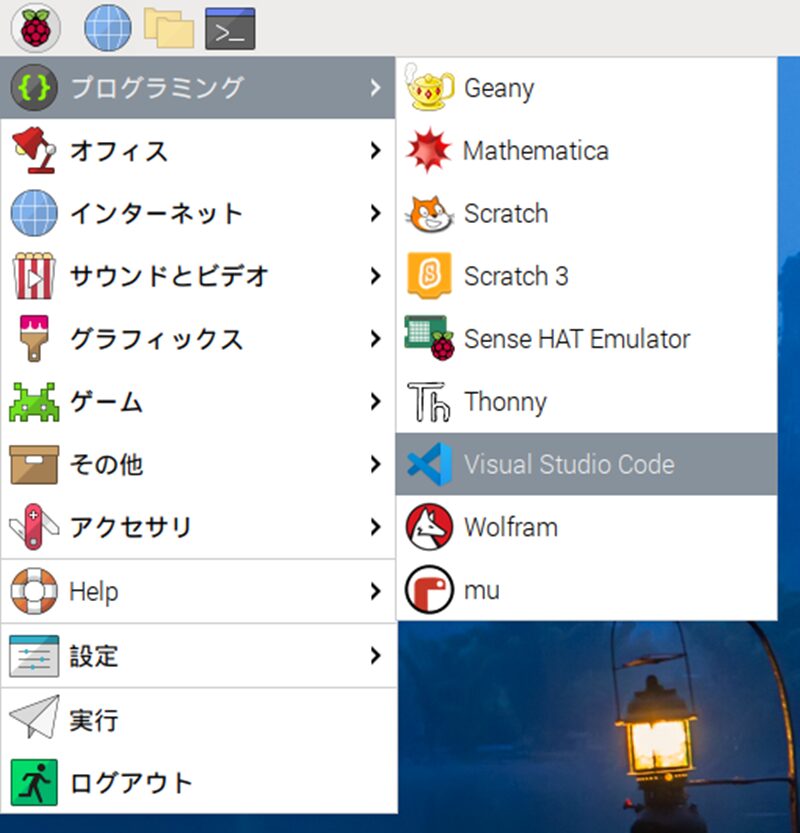This screenshot has width=800, height=833.
Task: Click the globe icon beside インターネット
Action: coord(34,213)
